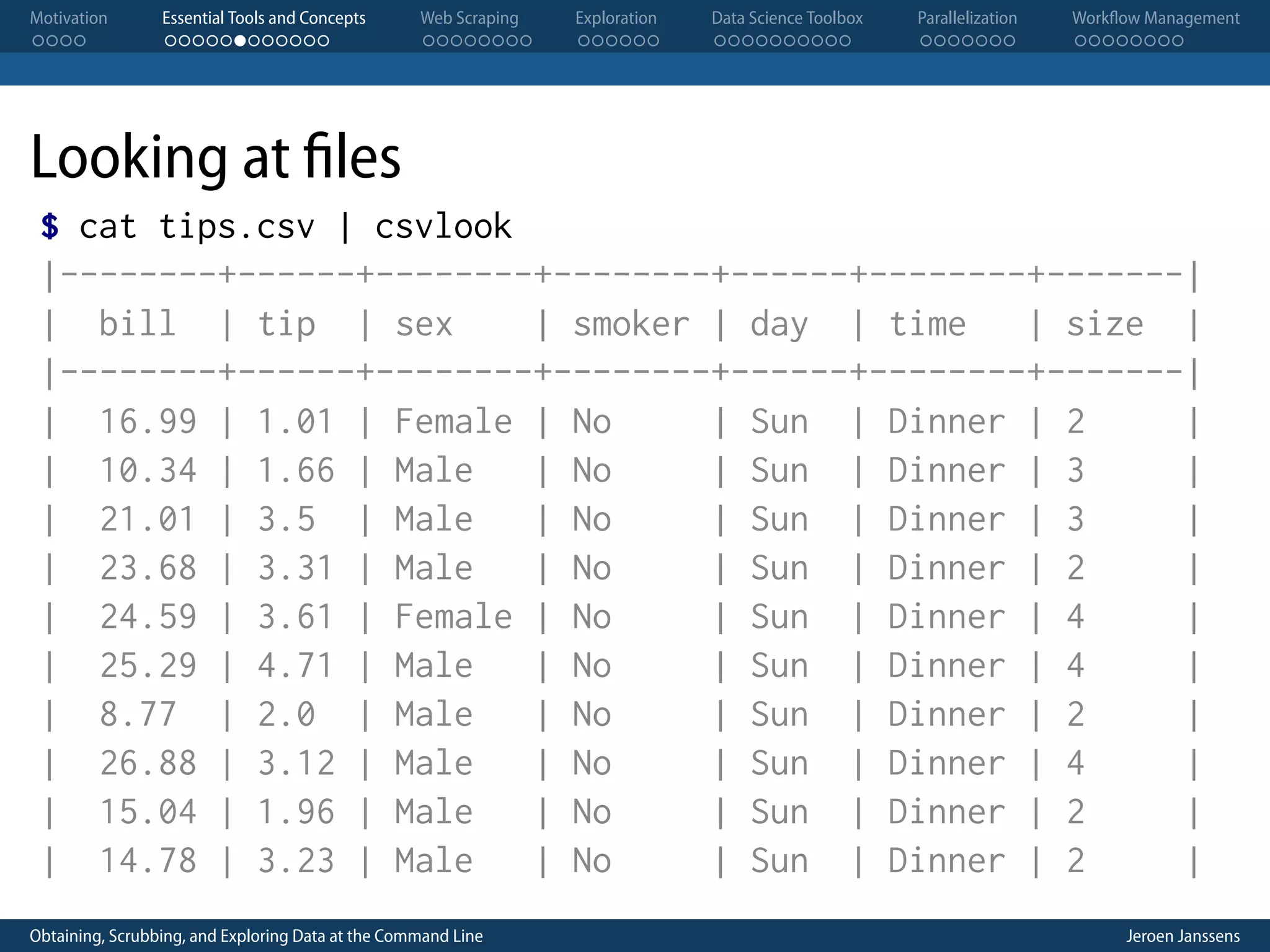
Task: Click the first dot under Motivation
Action: coord(38,41)
